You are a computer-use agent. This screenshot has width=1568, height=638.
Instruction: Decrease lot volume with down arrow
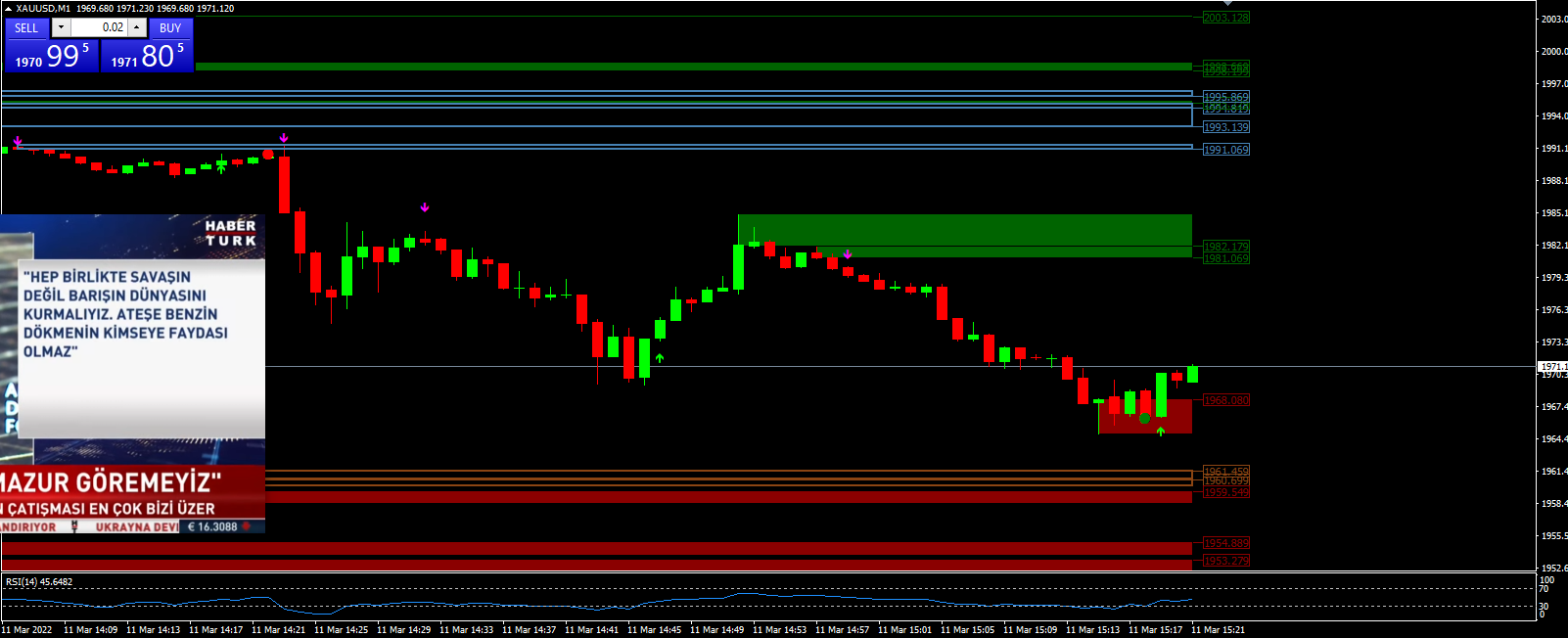click(x=61, y=27)
